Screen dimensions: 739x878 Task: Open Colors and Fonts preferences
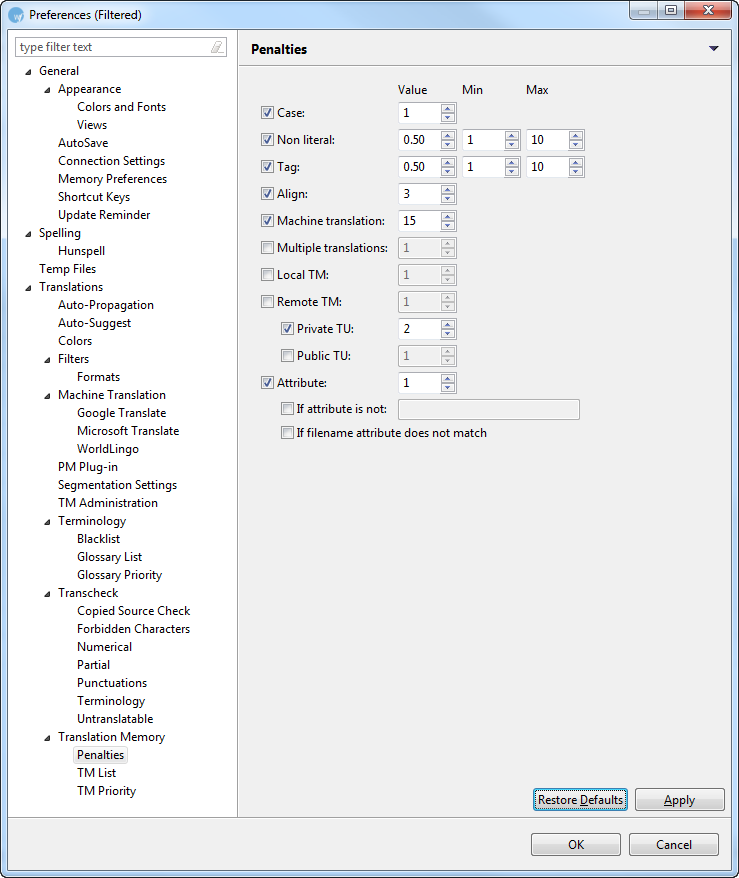(x=121, y=106)
